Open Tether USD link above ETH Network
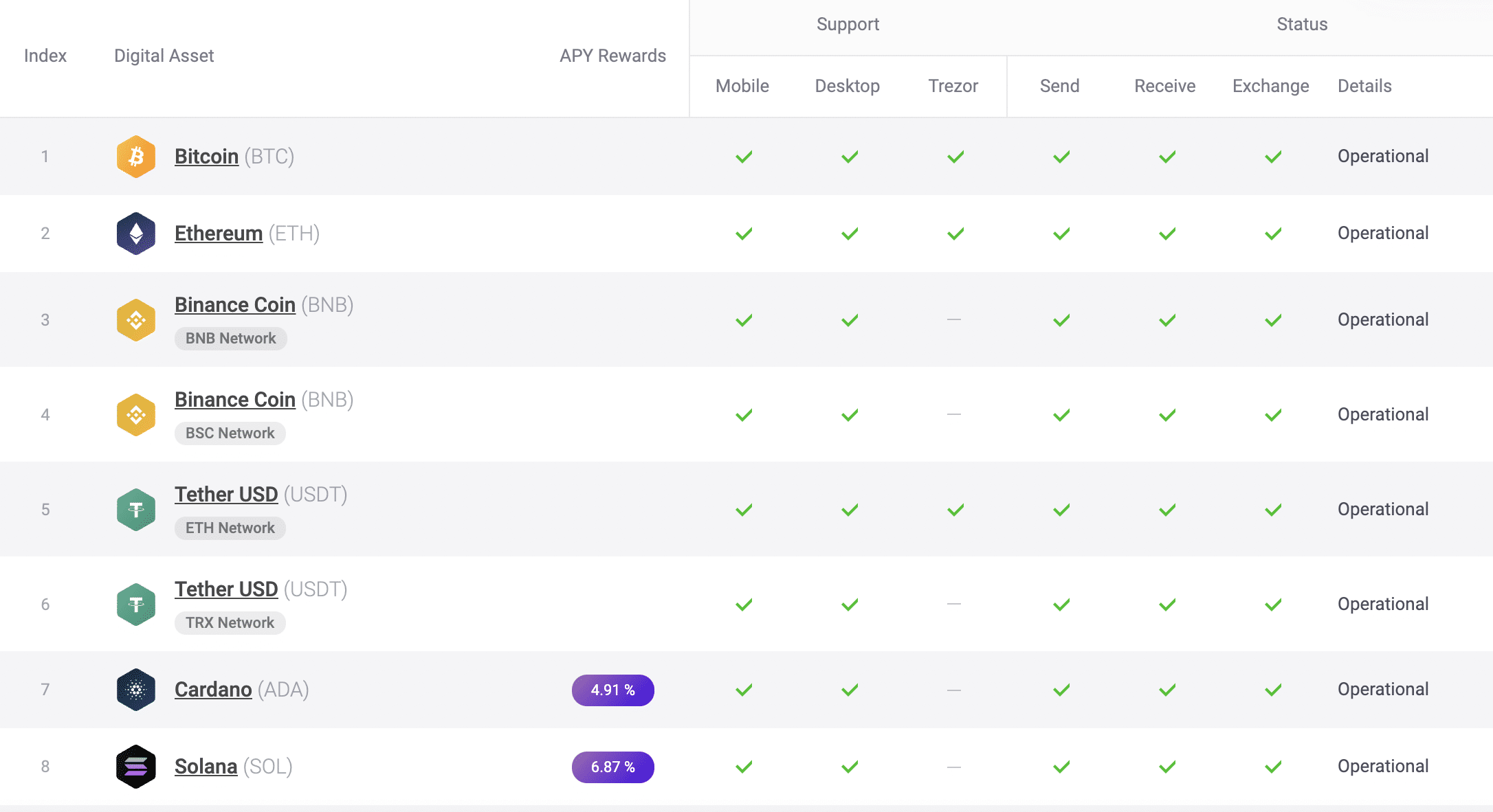Viewport: 1493px width, 812px height. [226, 495]
